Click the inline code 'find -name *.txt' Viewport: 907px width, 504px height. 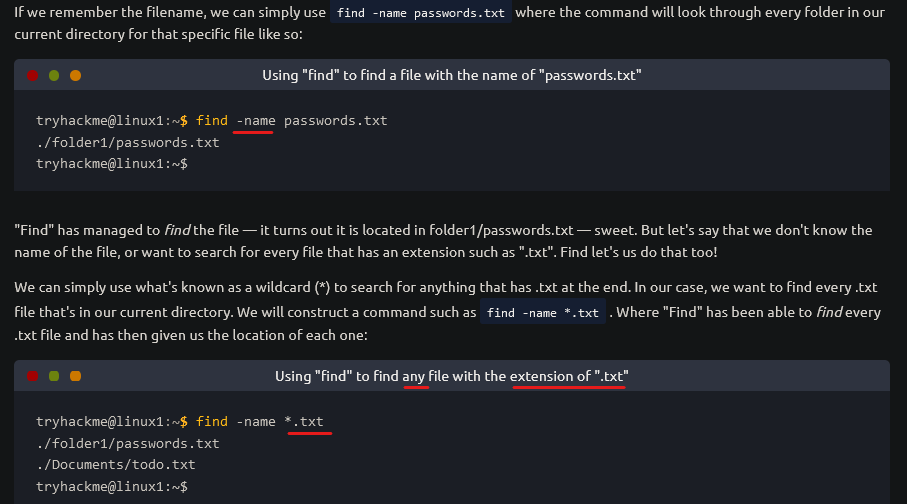543,312
